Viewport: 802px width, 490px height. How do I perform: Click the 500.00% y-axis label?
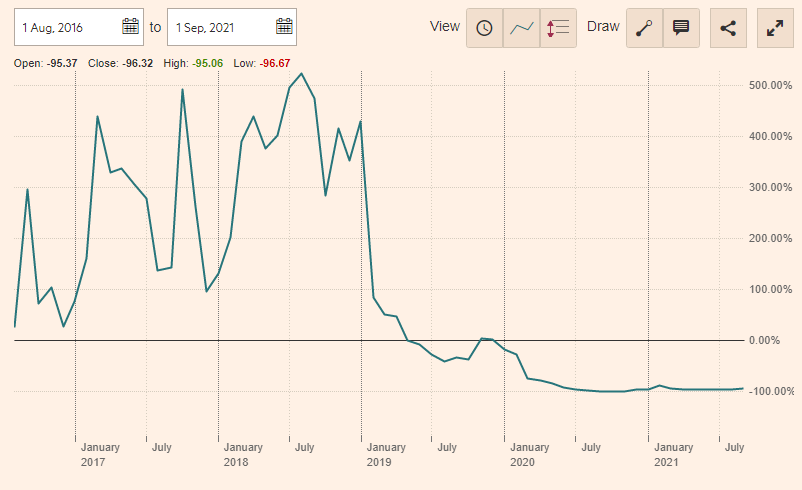pos(770,85)
